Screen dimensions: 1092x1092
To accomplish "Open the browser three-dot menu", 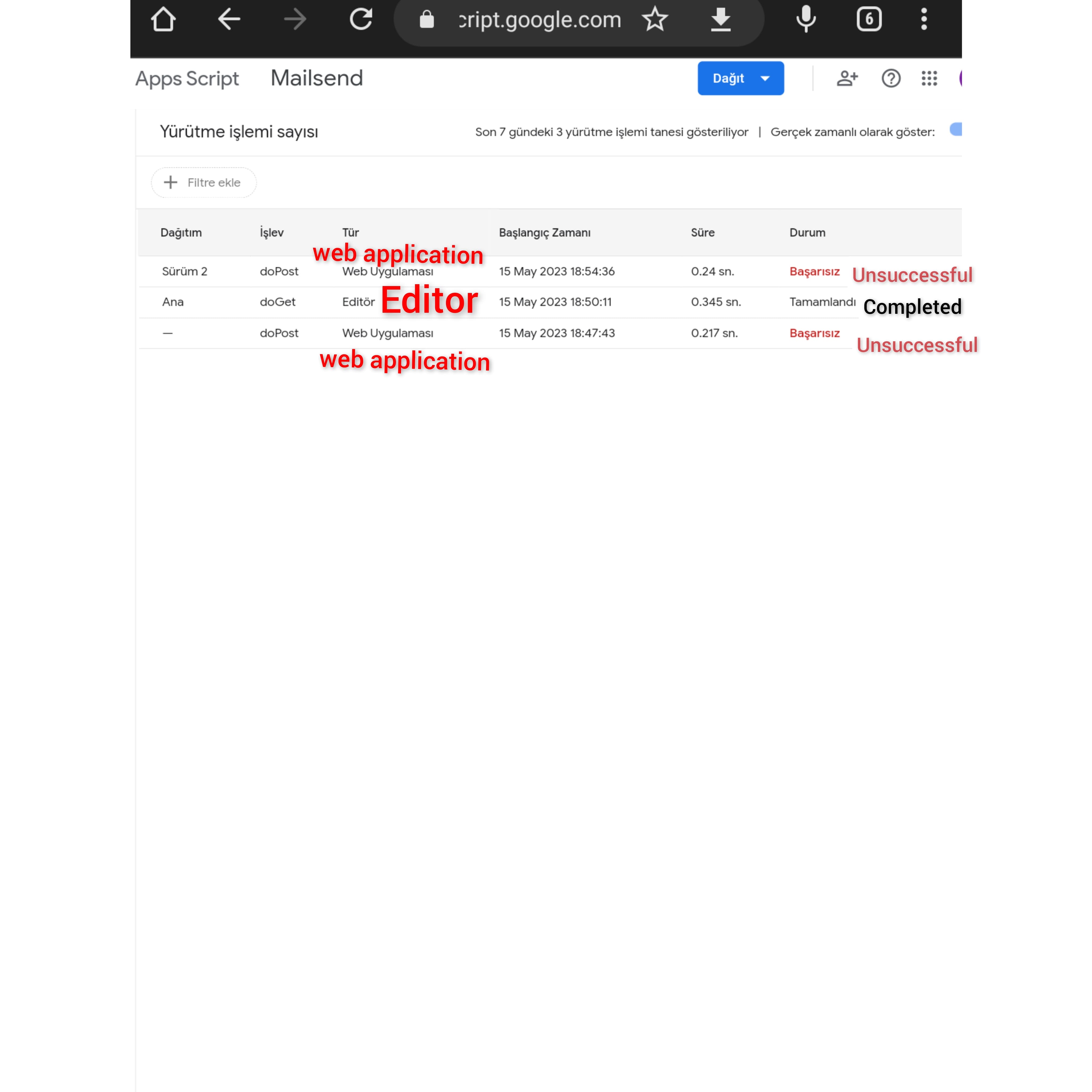I will point(924,19).
